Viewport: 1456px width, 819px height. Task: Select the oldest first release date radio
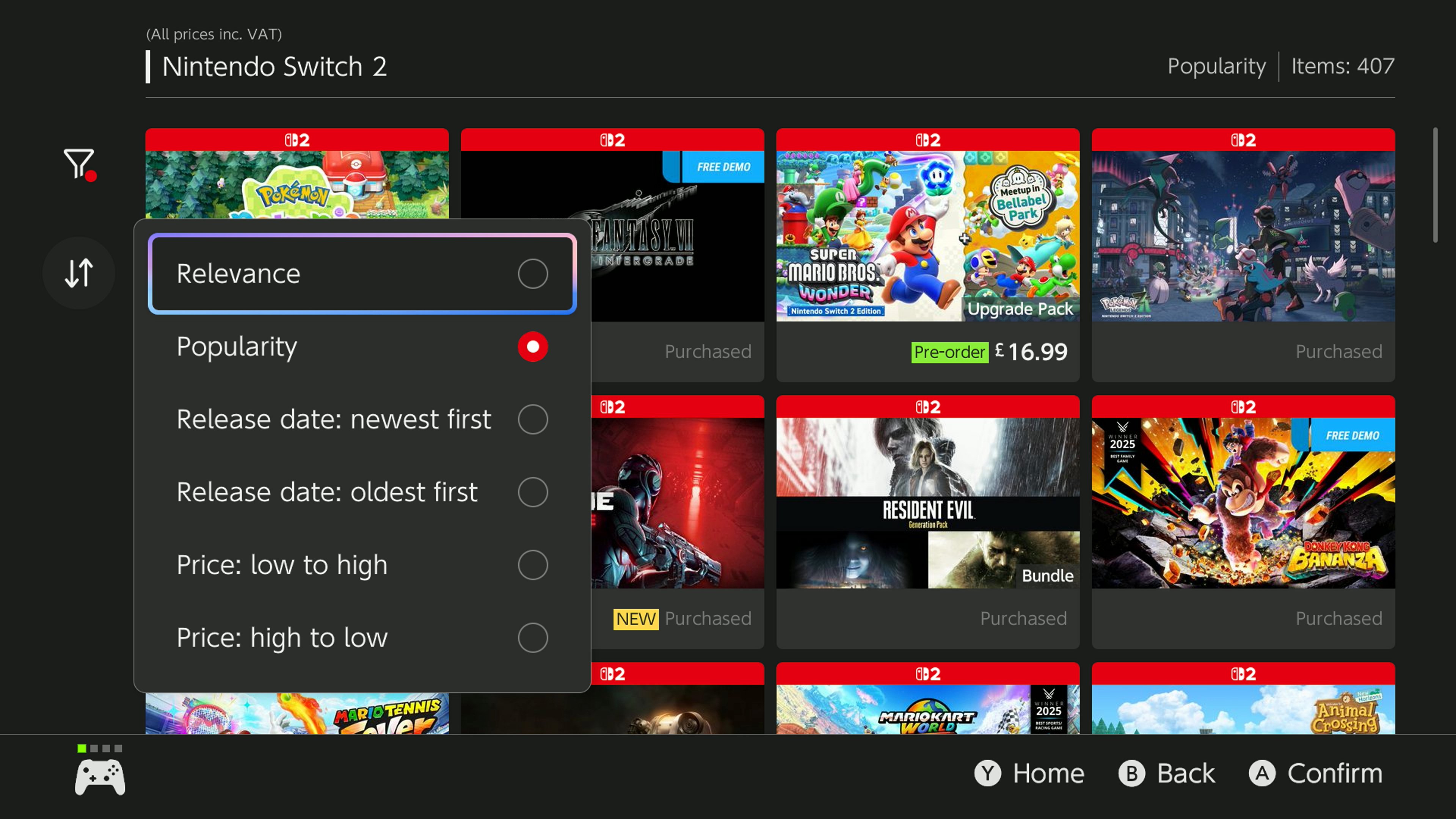tap(532, 492)
